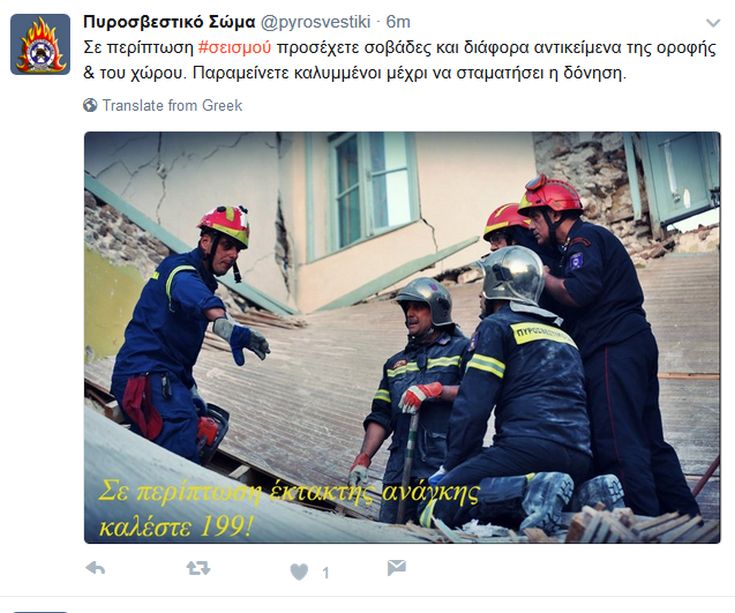Viewport: 735px width, 613px height.
Task: Open the Fire Service flame avatar
Action: pyautogui.click(x=40, y=45)
